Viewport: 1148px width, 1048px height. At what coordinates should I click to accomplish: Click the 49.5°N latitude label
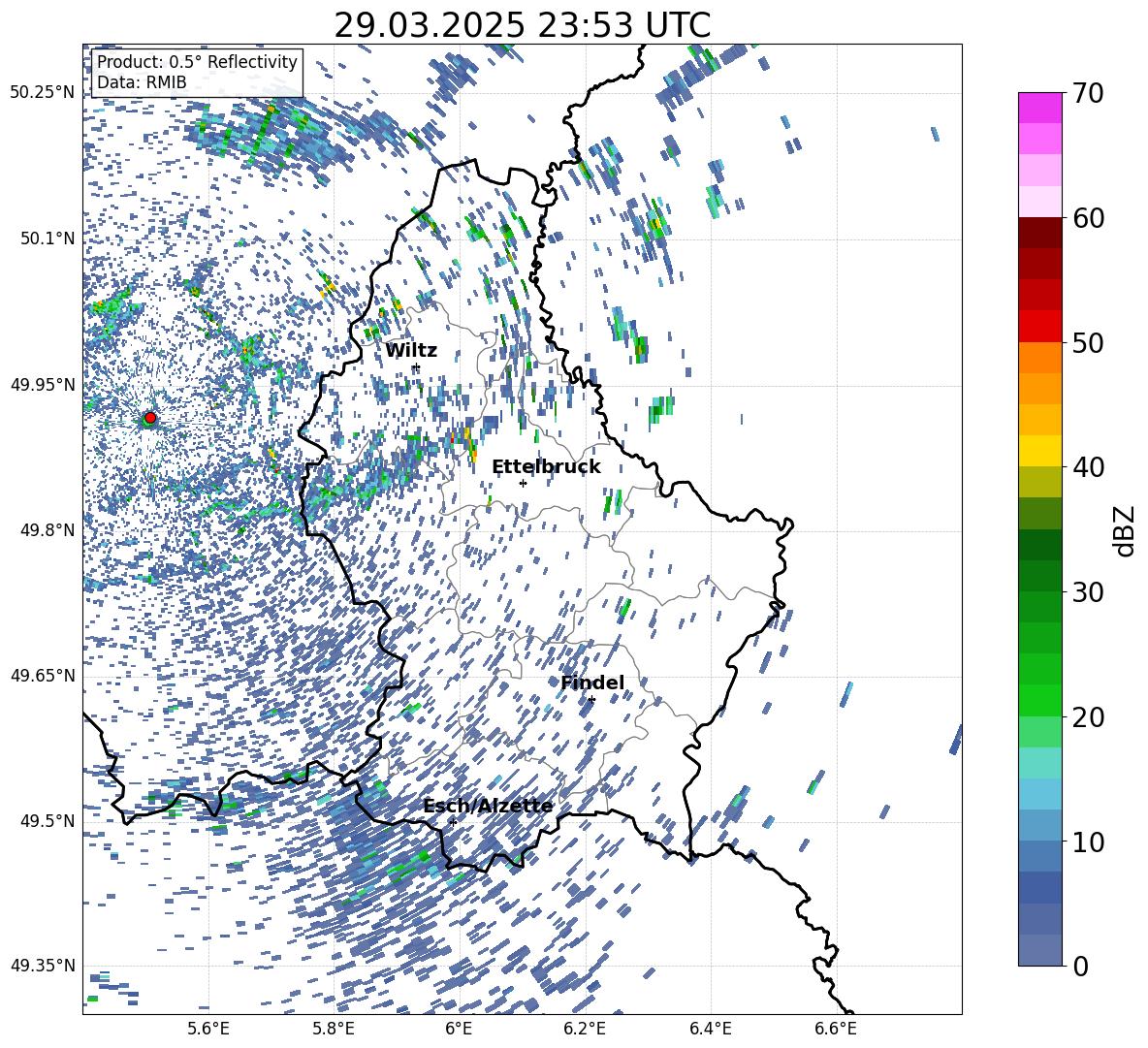[x=48, y=820]
